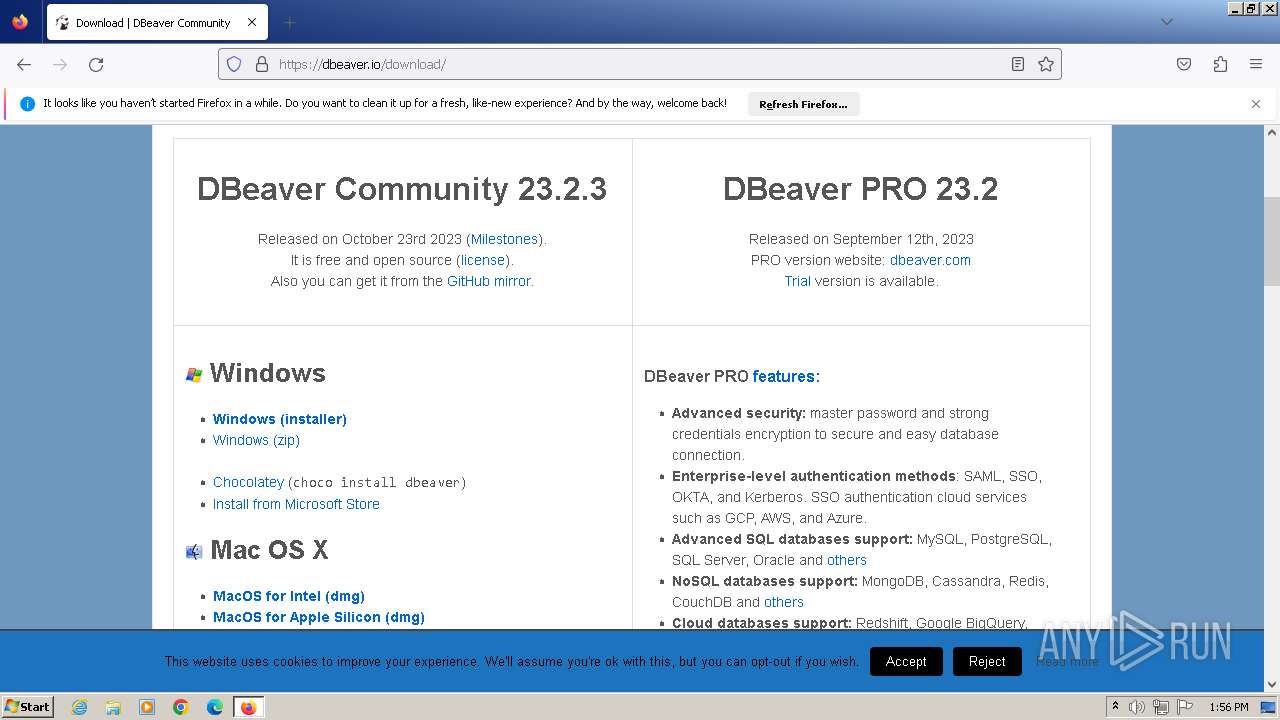Screen dimensions: 1280x720
Task: Open Windows Media Player in taskbar
Action: click(x=147, y=707)
